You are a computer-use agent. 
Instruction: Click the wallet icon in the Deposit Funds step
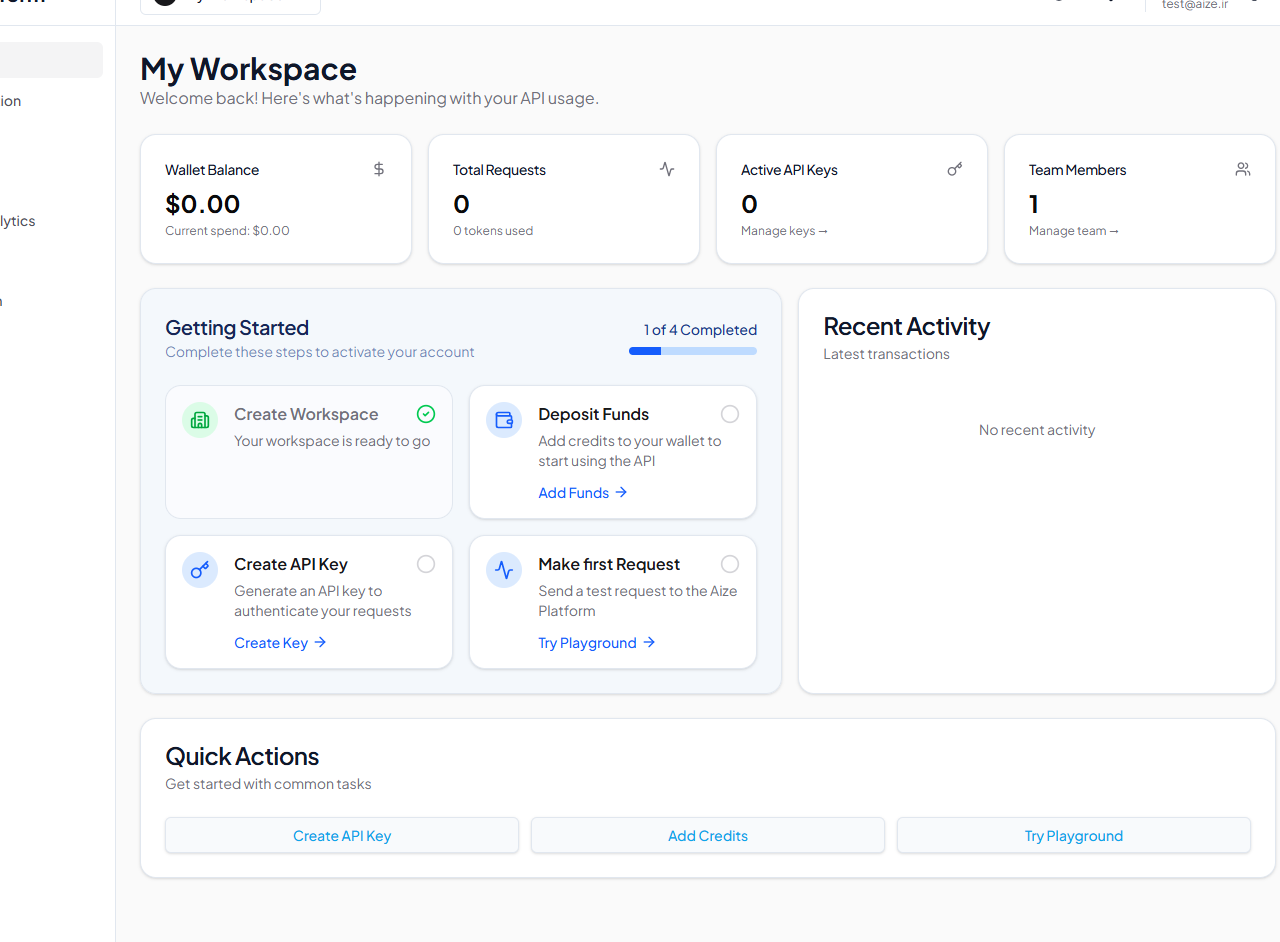tap(504, 420)
